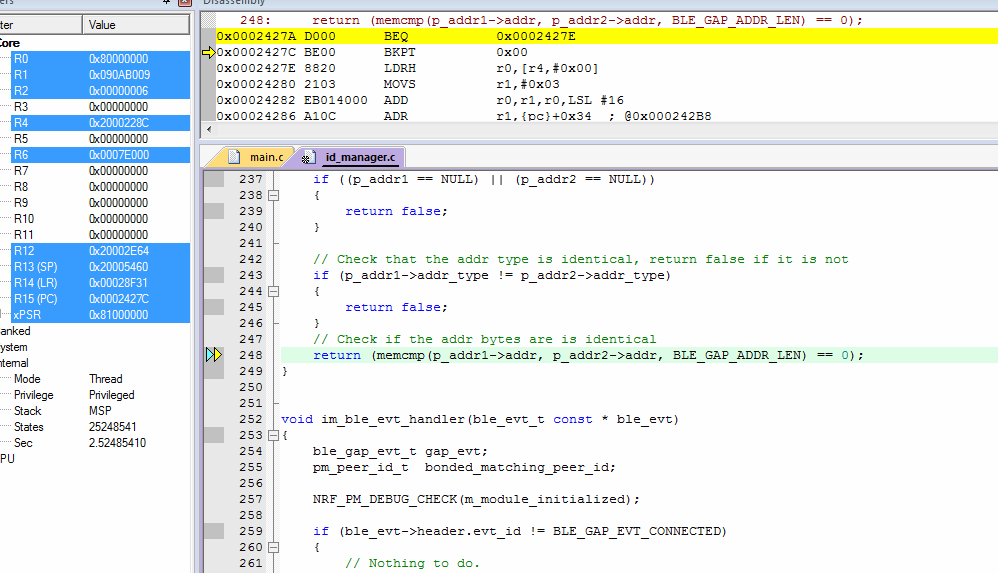Click PC value 0x0002427C
Image resolution: width=998 pixels, height=573 pixels.
point(118,299)
